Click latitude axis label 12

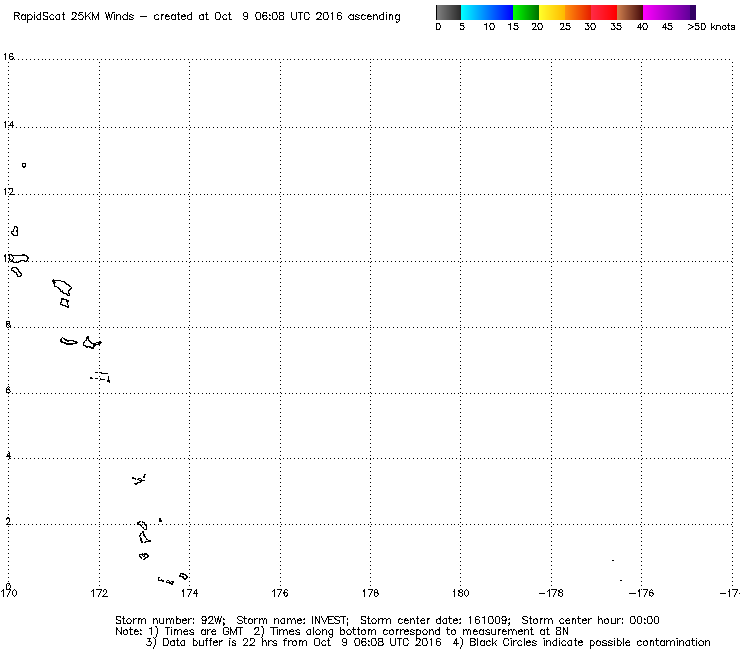coord(8,192)
